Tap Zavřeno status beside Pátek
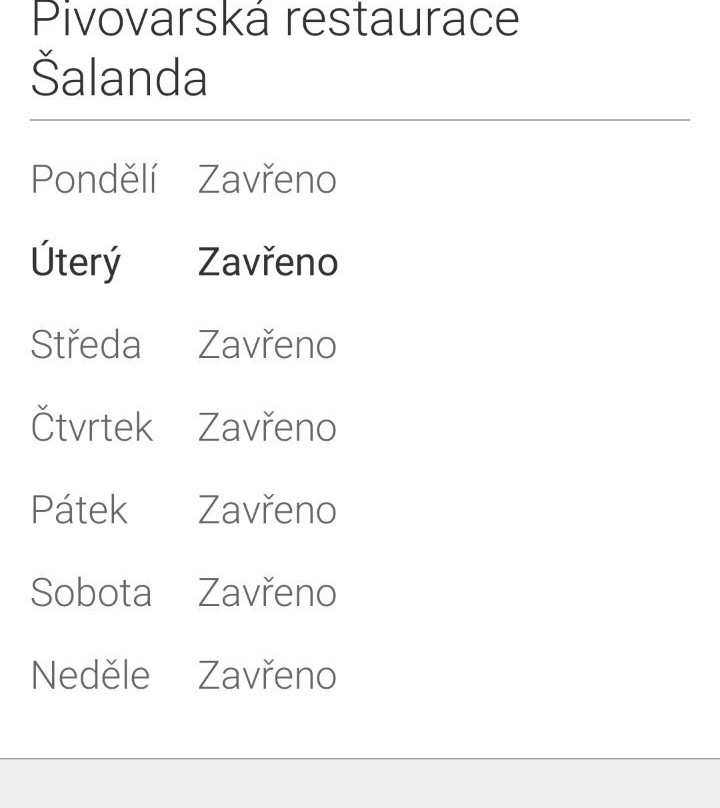This screenshot has height=808, width=720. [x=267, y=510]
